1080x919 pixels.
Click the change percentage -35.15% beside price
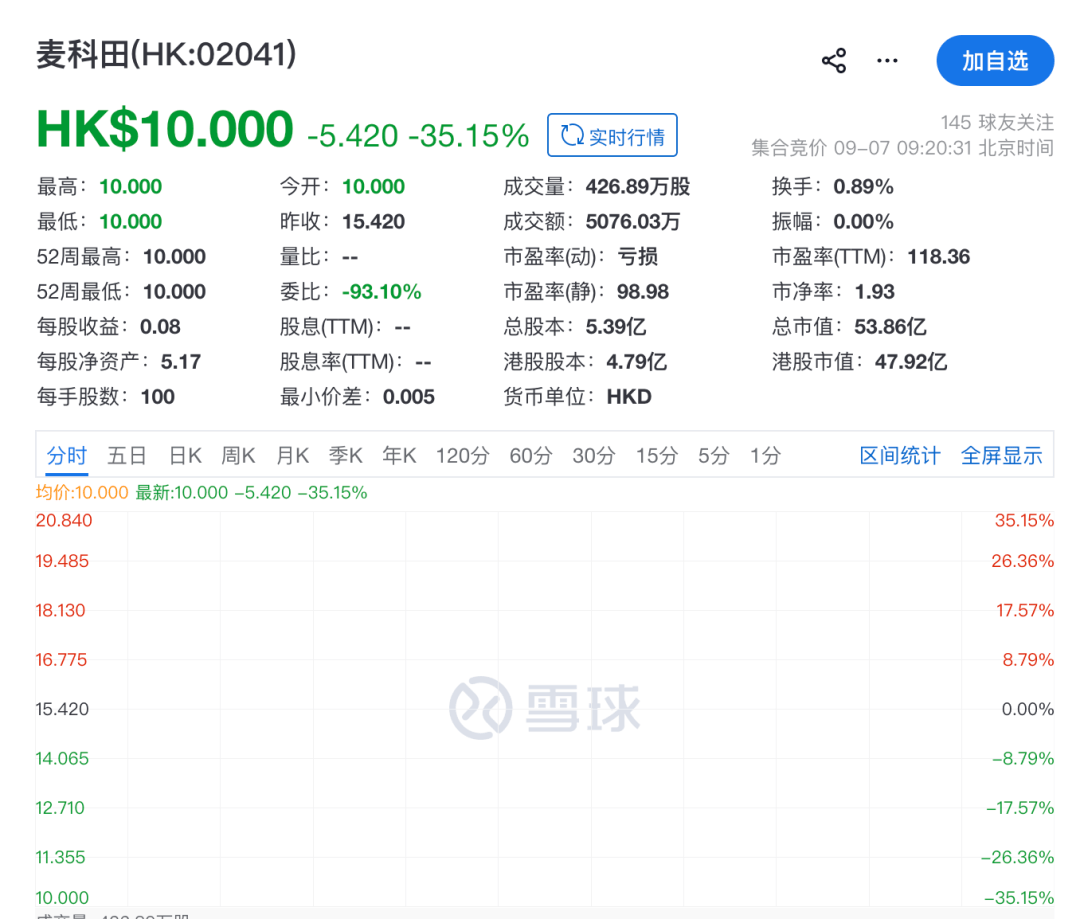pyautogui.click(x=468, y=136)
